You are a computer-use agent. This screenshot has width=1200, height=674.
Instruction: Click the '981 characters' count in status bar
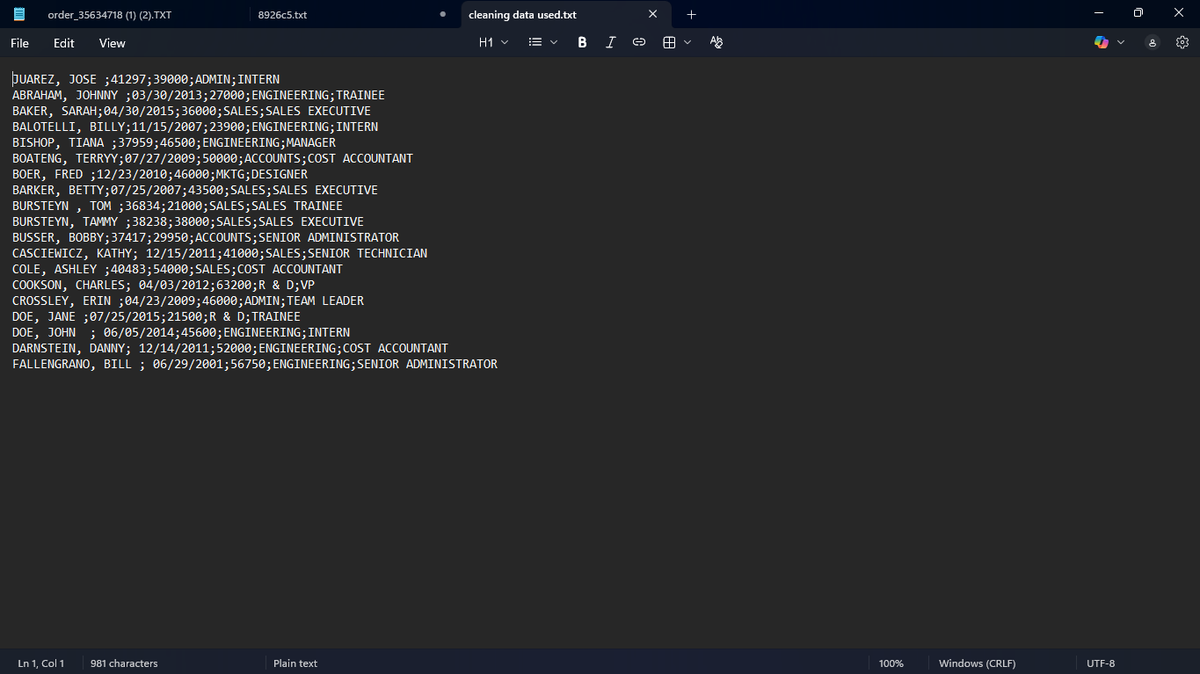point(124,663)
